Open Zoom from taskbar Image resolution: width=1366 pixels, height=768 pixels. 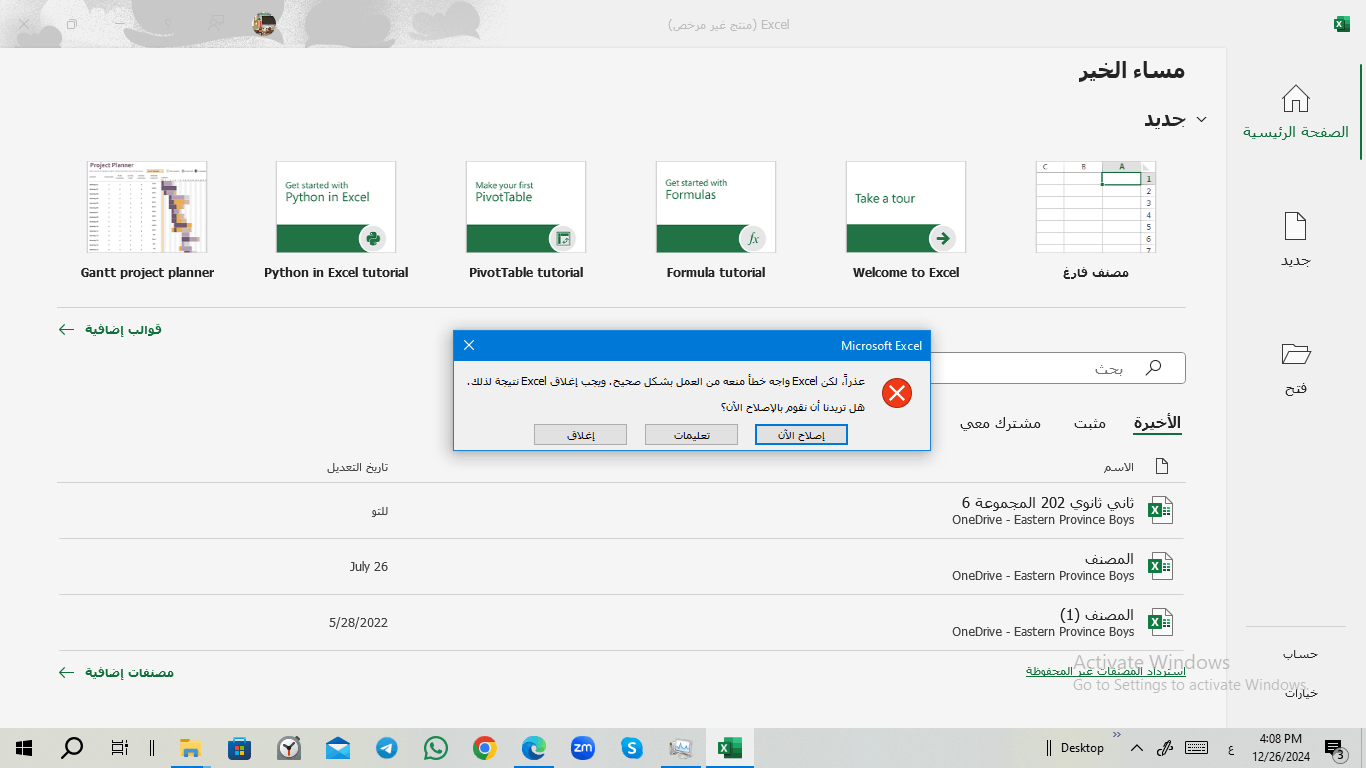click(583, 747)
